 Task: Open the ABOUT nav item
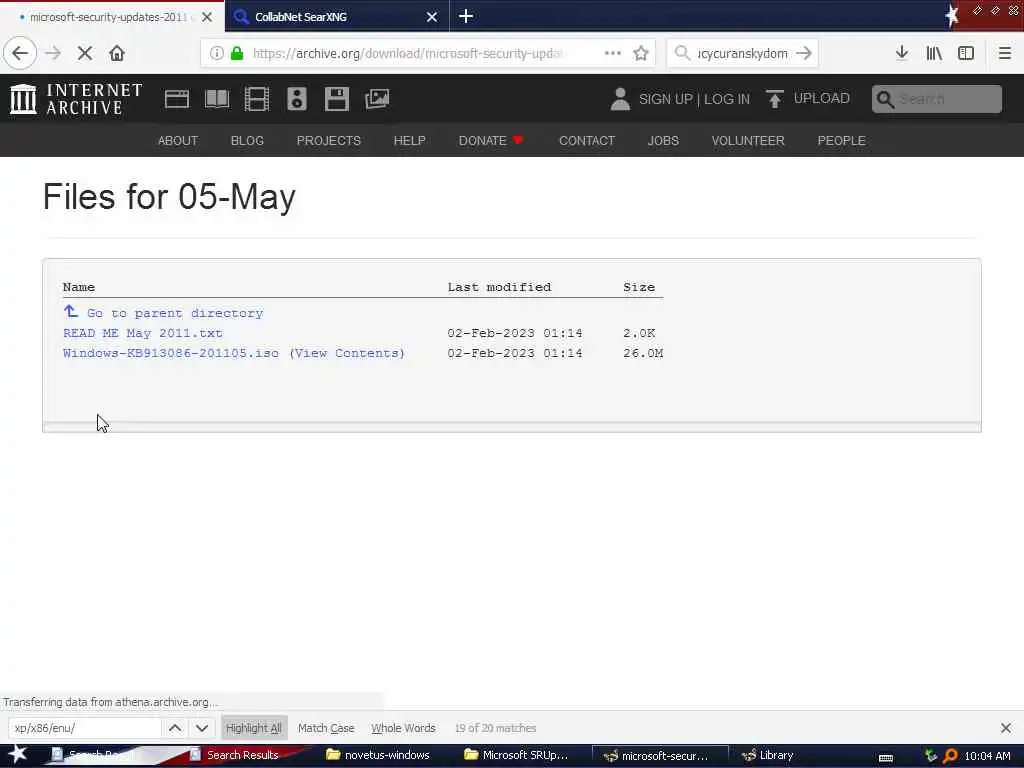pos(178,140)
